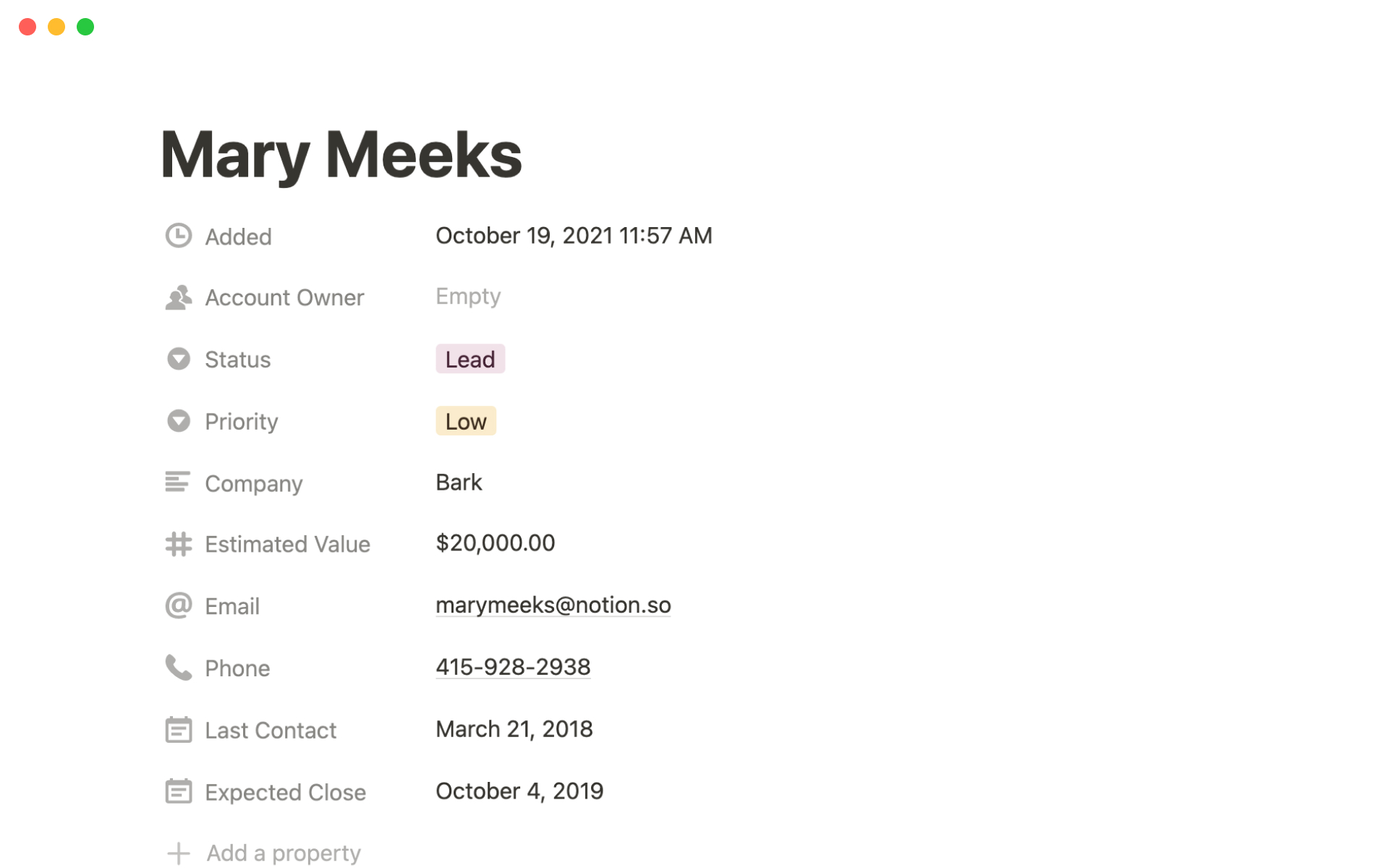This screenshot has width=1389, height=868.
Task: Click the at-sign icon beside Email
Action: pos(178,605)
